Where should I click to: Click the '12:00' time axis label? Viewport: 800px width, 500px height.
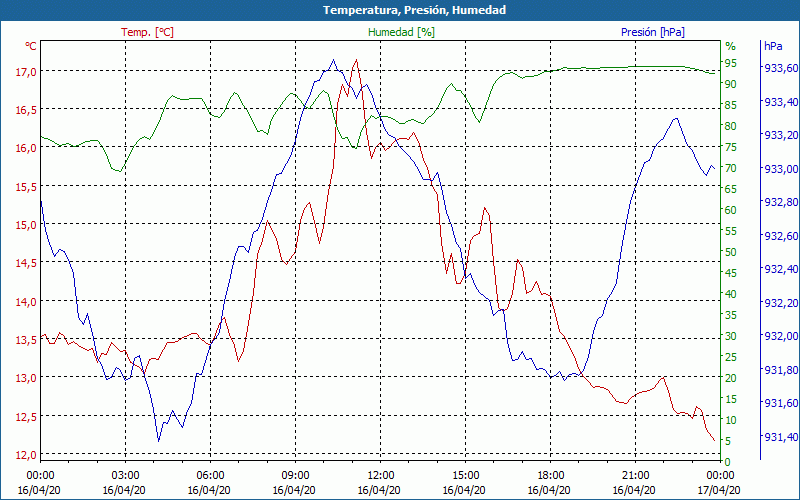[x=381, y=476]
